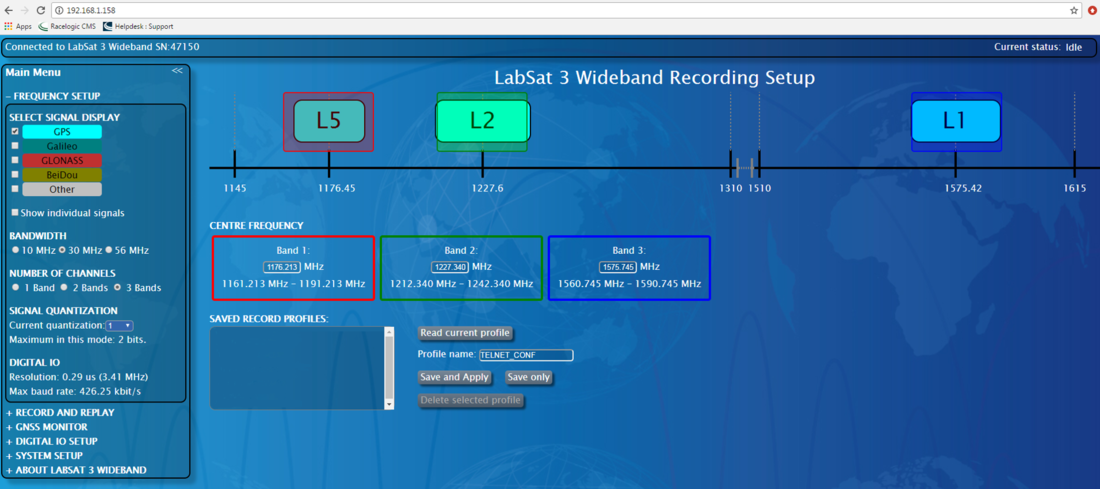Click the red extension icon in browser toolbar
The width and height of the screenshot is (1100, 489).
[x=1092, y=11]
